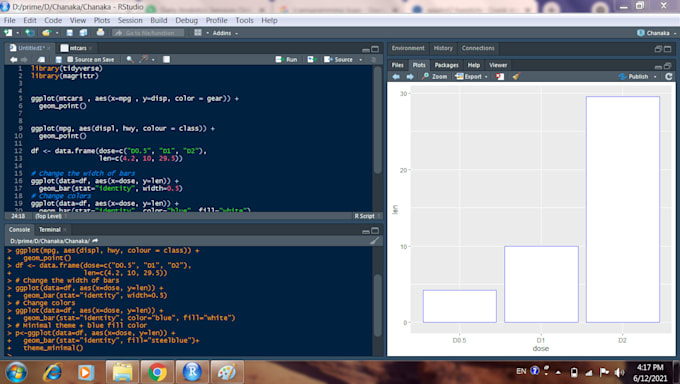Switch to the Packages tab
This screenshot has height=384, width=680.
pyautogui.click(x=447, y=65)
